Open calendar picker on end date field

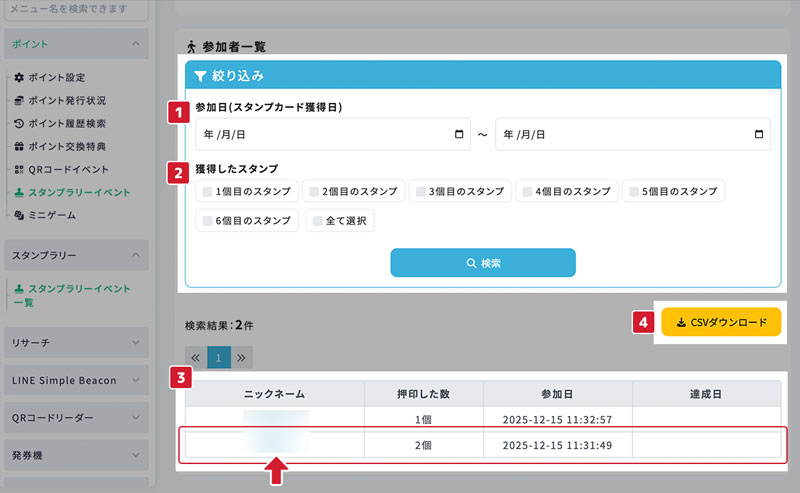click(x=759, y=134)
